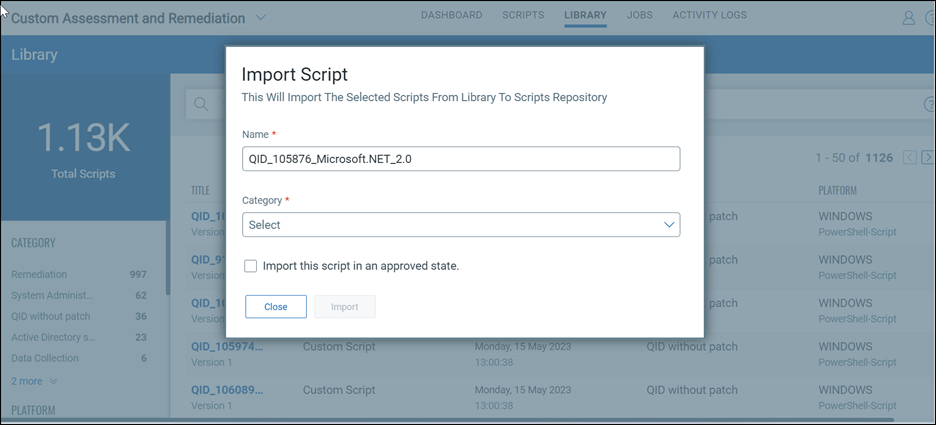
Task: Go to the Jobs tab
Action: tap(639, 16)
